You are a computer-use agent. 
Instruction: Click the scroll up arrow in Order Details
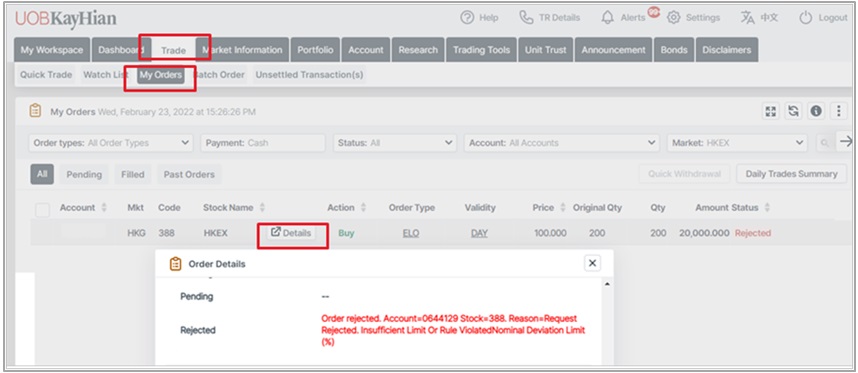pyautogui.click(x=606, y=285)
